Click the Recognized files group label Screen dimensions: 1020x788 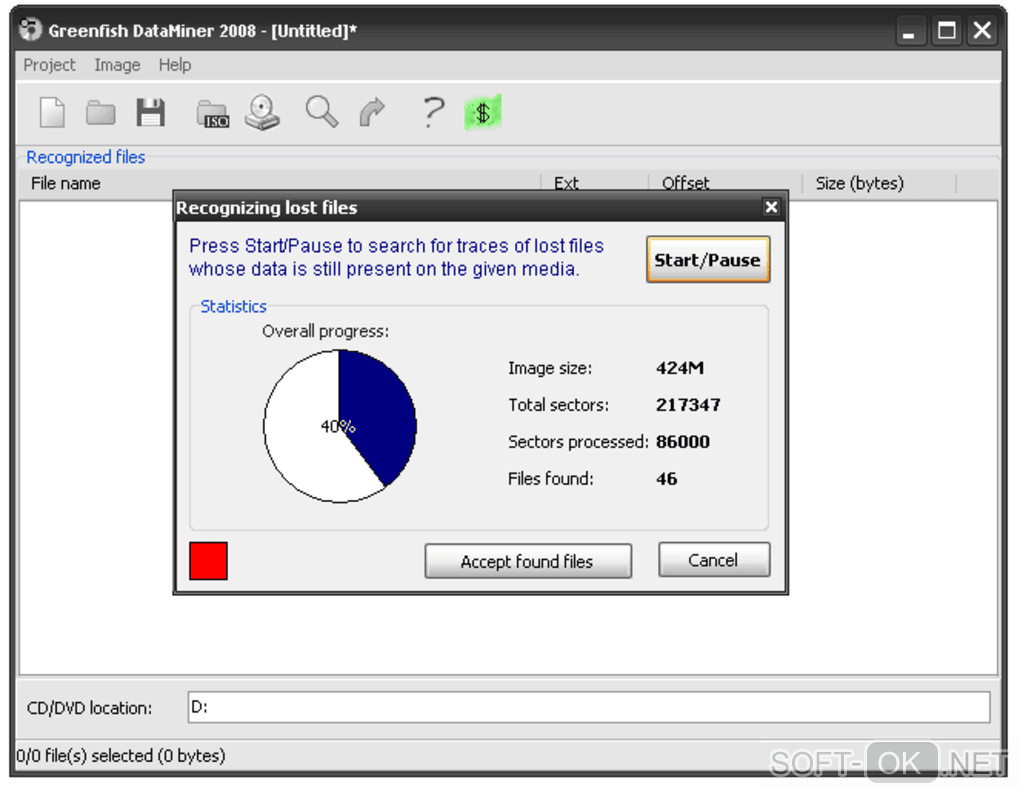(85, 157)
